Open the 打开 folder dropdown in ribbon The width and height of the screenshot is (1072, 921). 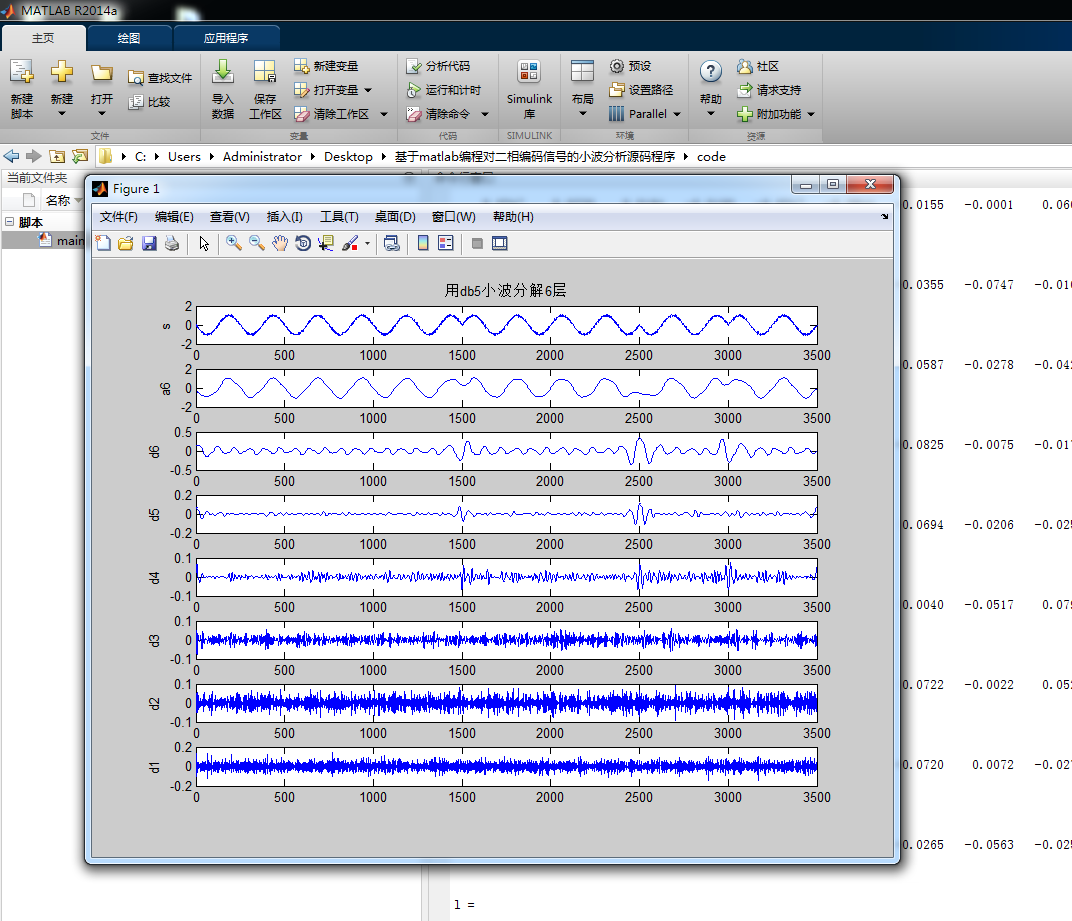(101, 89)
